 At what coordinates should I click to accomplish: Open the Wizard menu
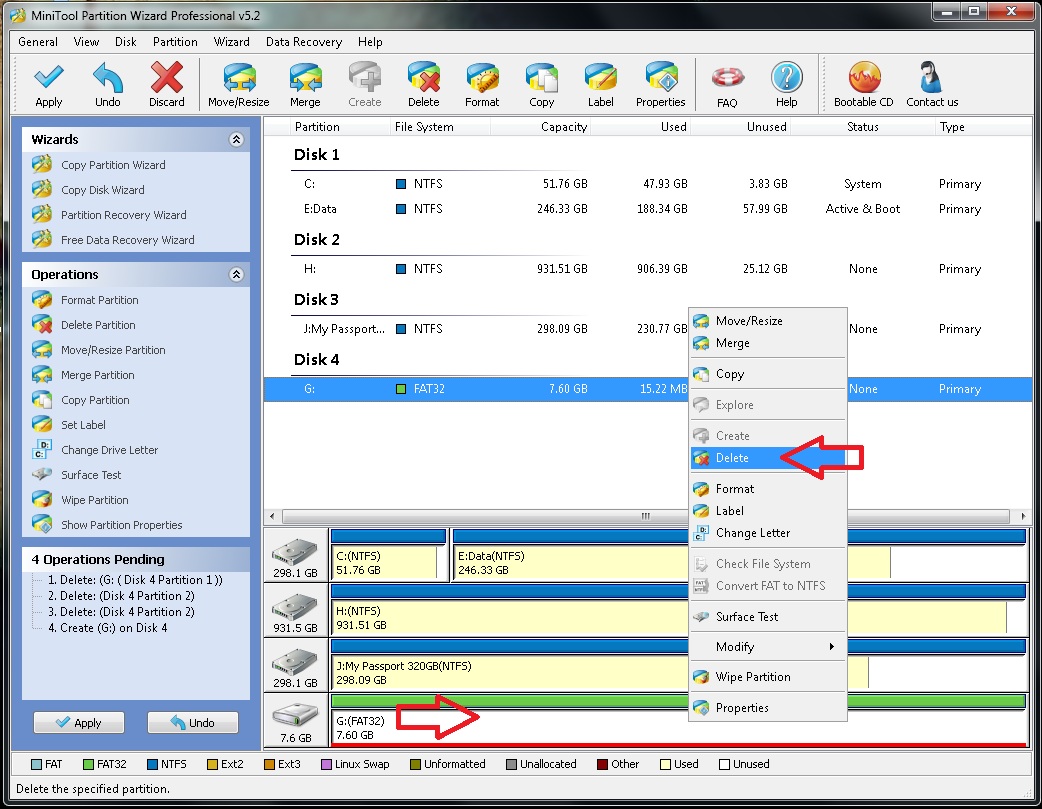231,42
